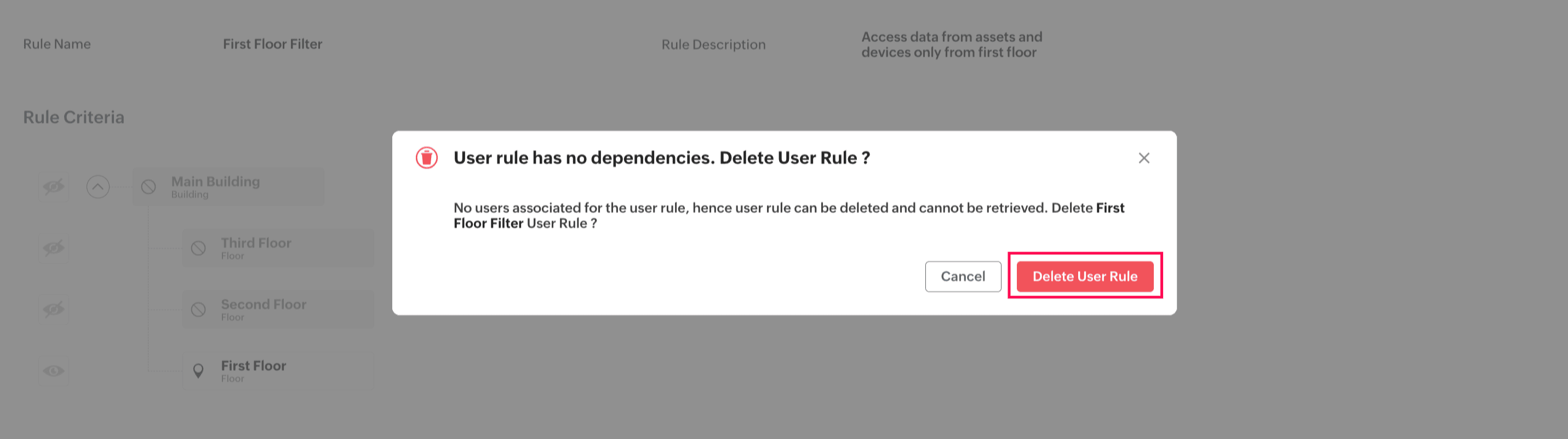Click the Rule Criteria heading
1568x439 pixels.
[73, 117]
